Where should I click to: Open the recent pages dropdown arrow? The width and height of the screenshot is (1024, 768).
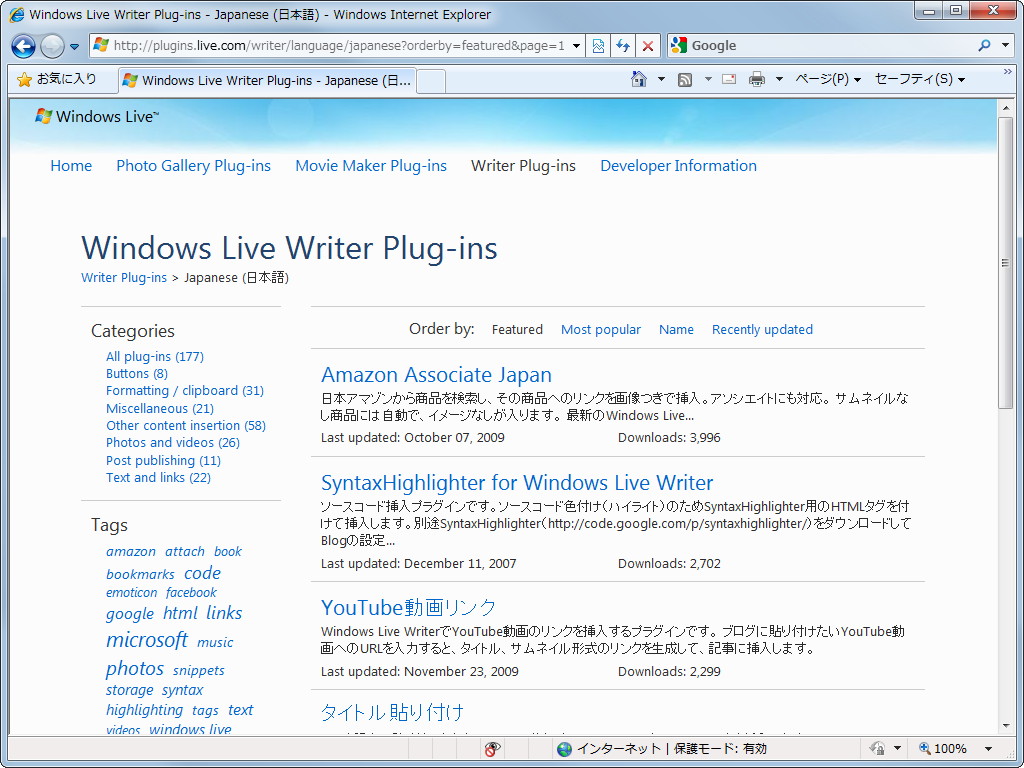tap(74, 46)
